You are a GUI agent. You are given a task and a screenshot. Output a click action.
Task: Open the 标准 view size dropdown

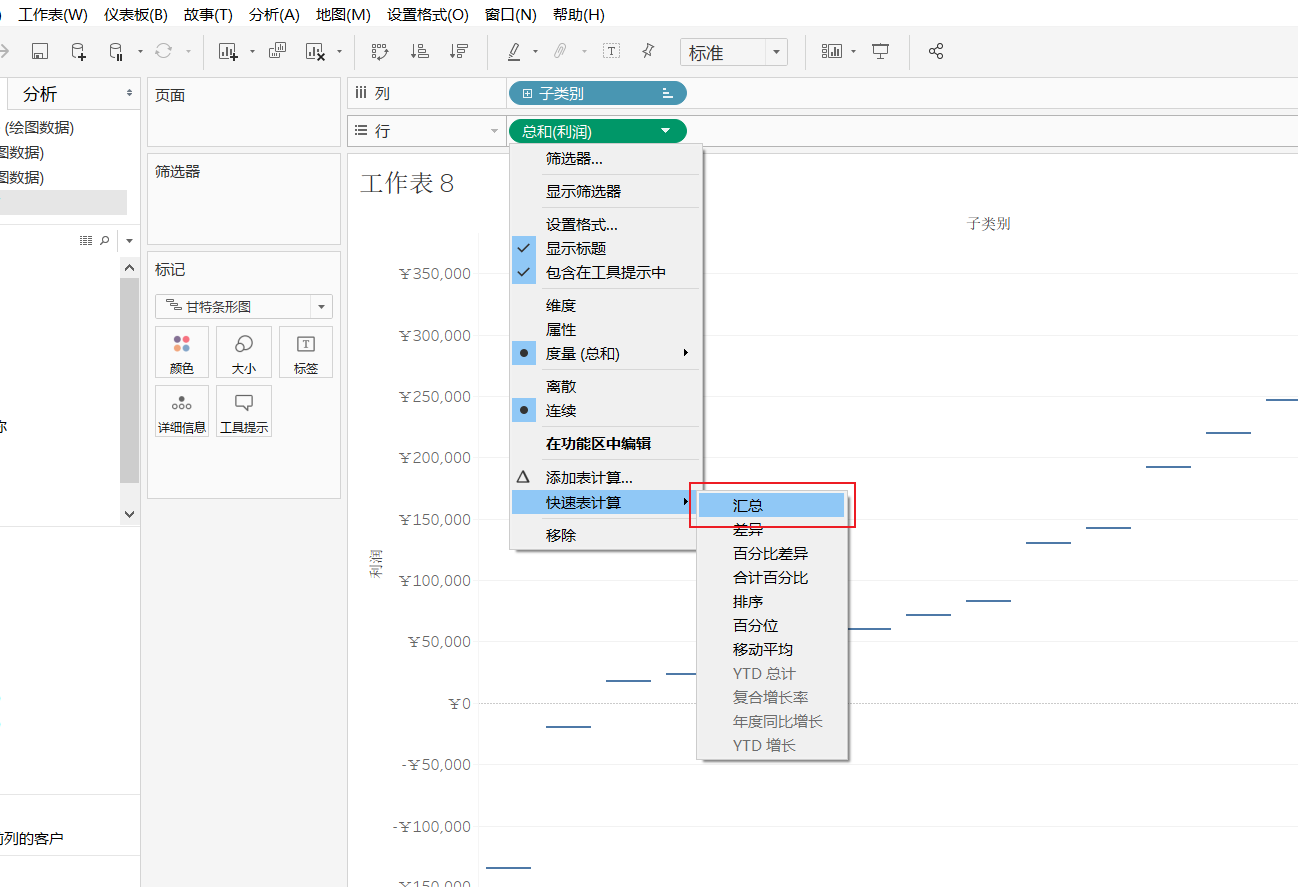[x=777, y=52]
